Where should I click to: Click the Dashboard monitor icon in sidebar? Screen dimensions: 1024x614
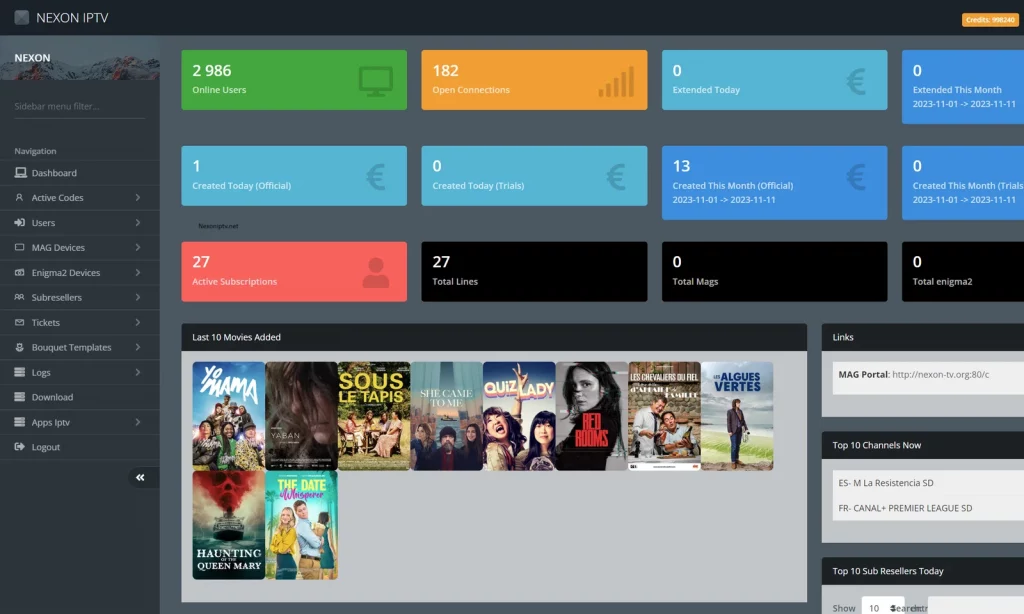click(x=20, y=173)
